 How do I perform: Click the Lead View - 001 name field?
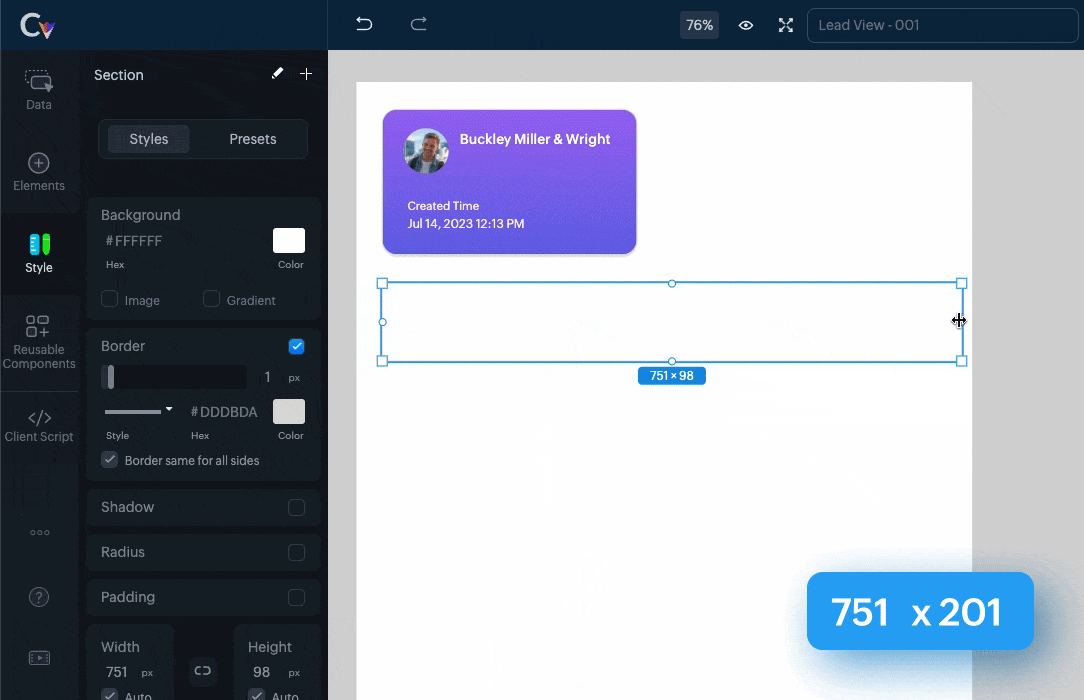[x=940, y=25]
